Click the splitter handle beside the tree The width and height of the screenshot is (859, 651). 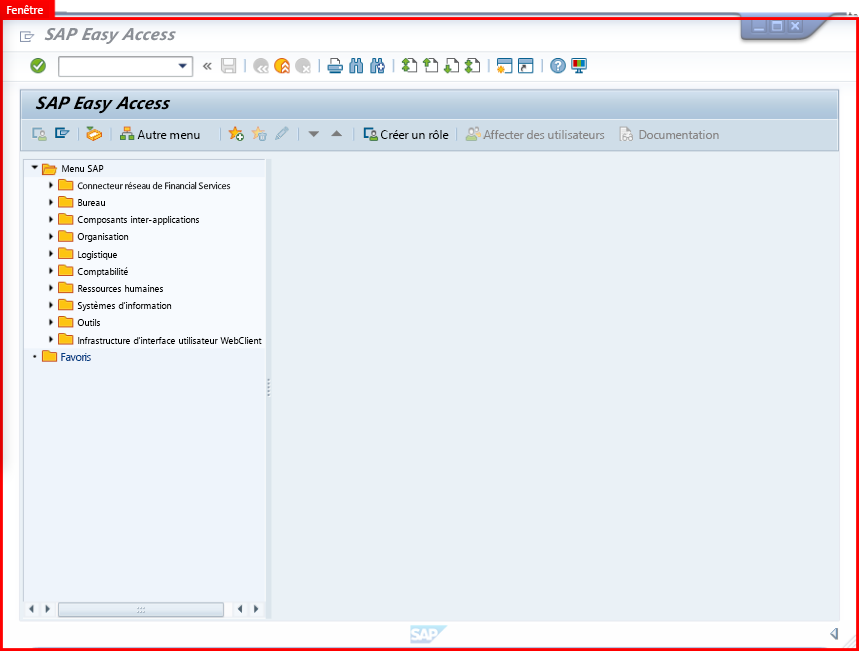[x=268, y=387]
